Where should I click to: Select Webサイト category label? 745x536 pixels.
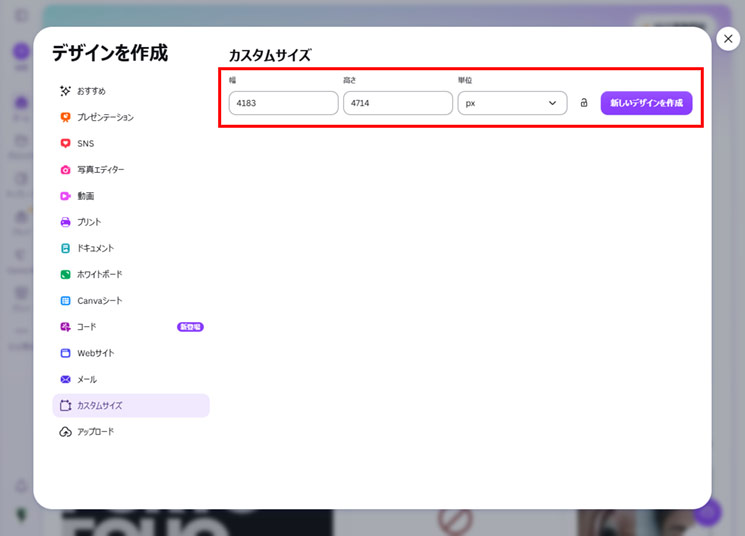(x=96, y=353)
